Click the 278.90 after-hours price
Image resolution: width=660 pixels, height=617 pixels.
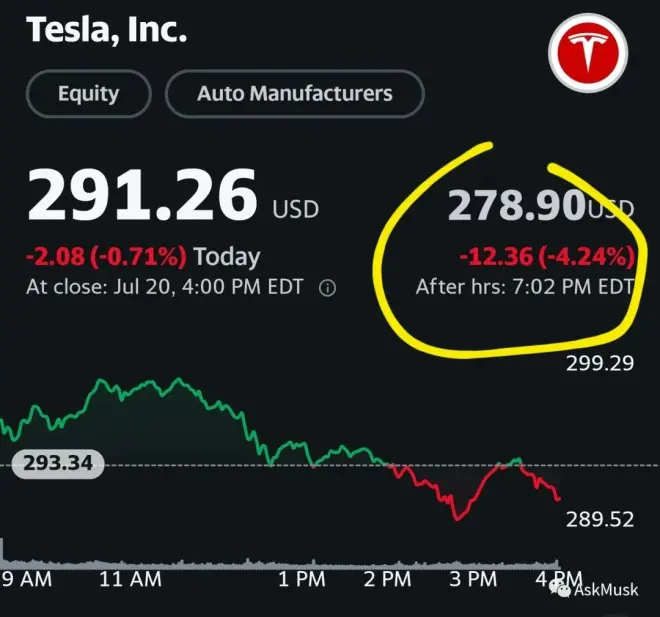(x=516, y=206)
